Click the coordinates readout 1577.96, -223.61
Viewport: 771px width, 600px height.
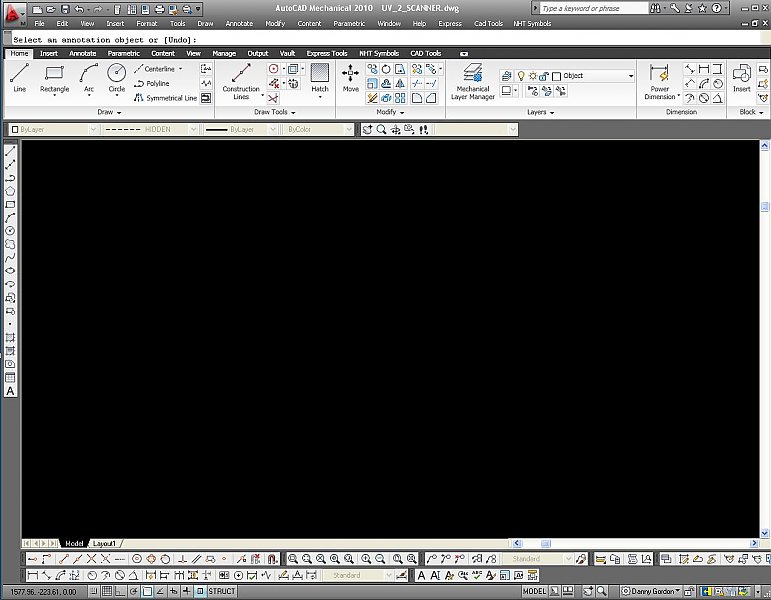(43, 592)
